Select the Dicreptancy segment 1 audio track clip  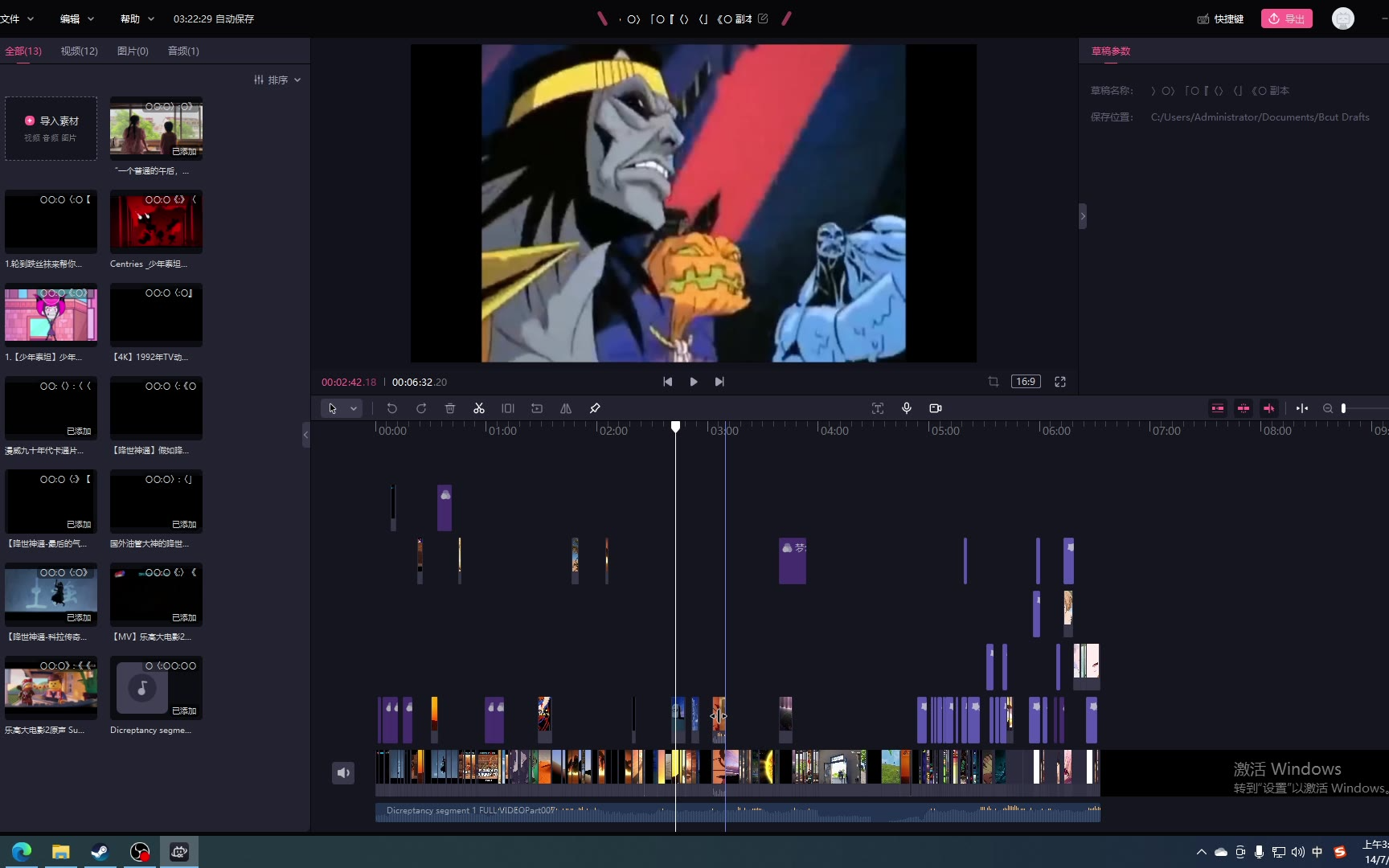(738, 812)
